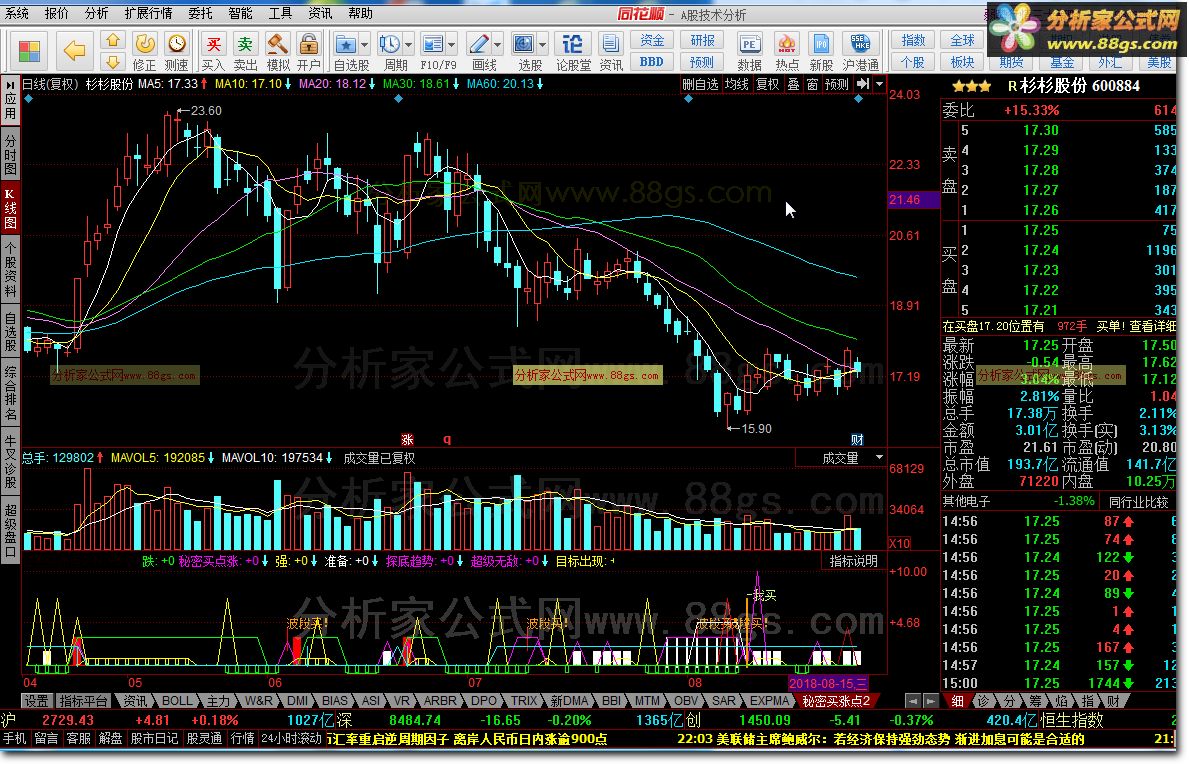Click the yellow down arrow icon
This screenshot has width=1189, height=764.
pyautogui.click(x=113, y=61)
